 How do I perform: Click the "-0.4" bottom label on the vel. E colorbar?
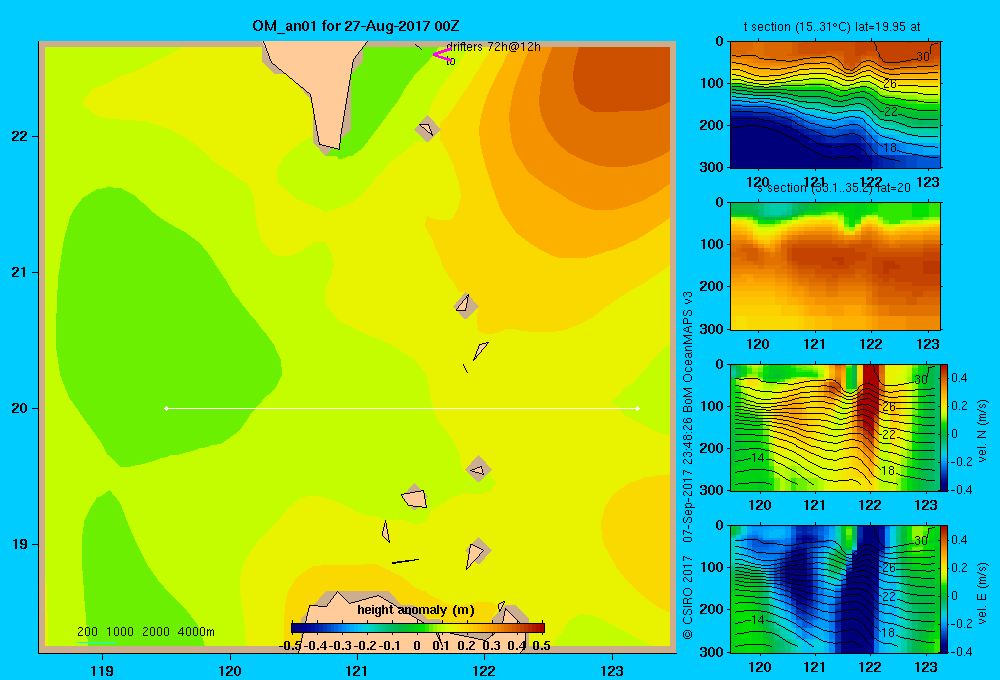coord(960,651)
